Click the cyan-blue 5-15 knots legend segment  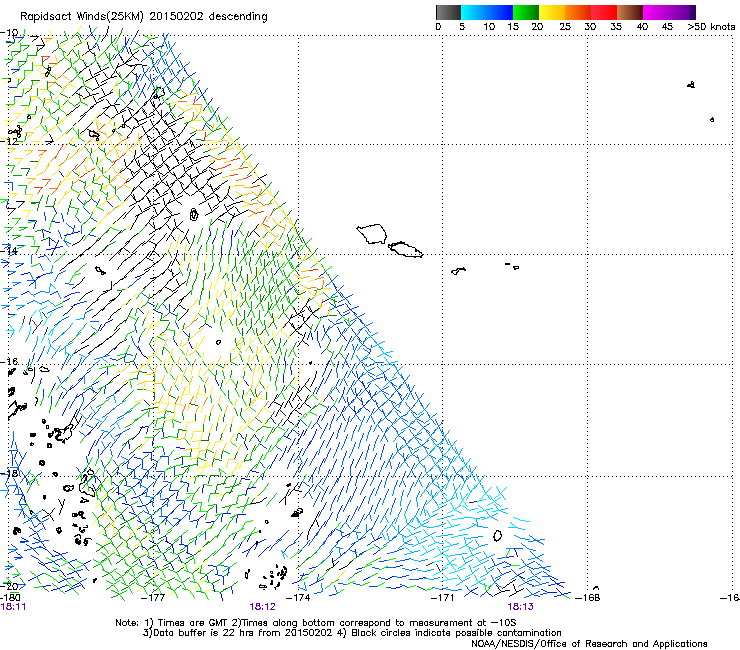pos(487,12)
